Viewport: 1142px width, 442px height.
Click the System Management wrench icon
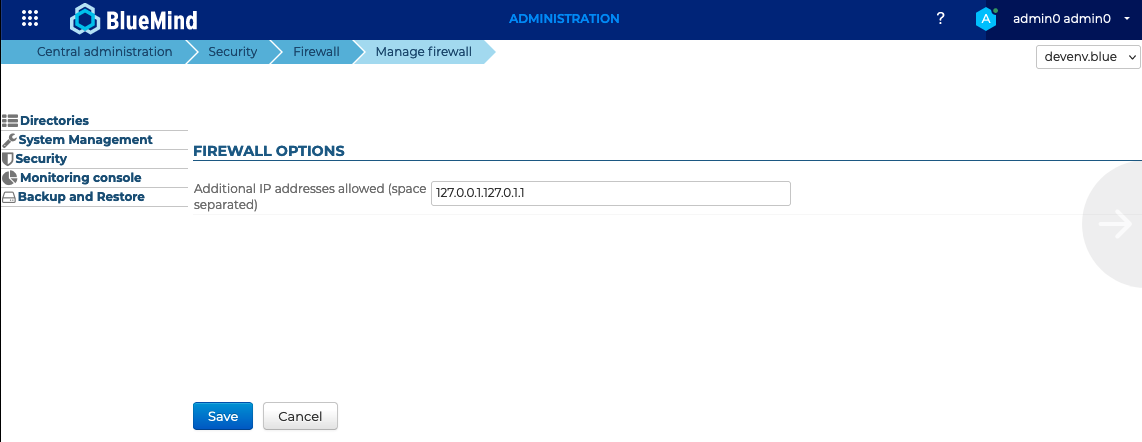(x=10, y=140)
